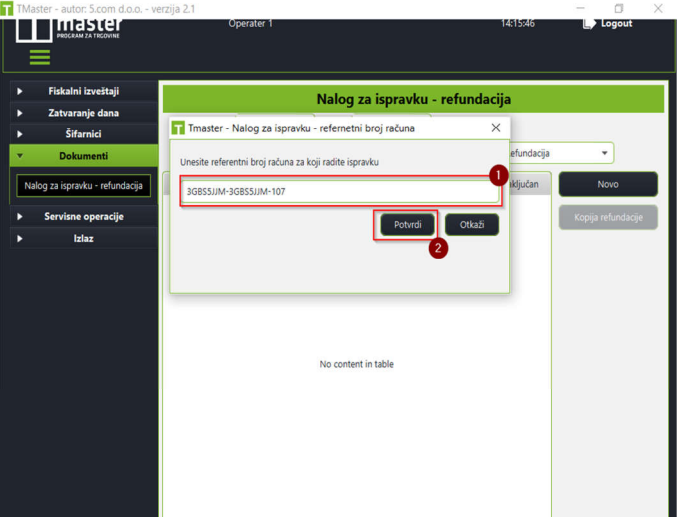Expand the Zatvaranje dana arrow
The width and height of the screenshot is (677, 517).
click(x=19, y=113)
